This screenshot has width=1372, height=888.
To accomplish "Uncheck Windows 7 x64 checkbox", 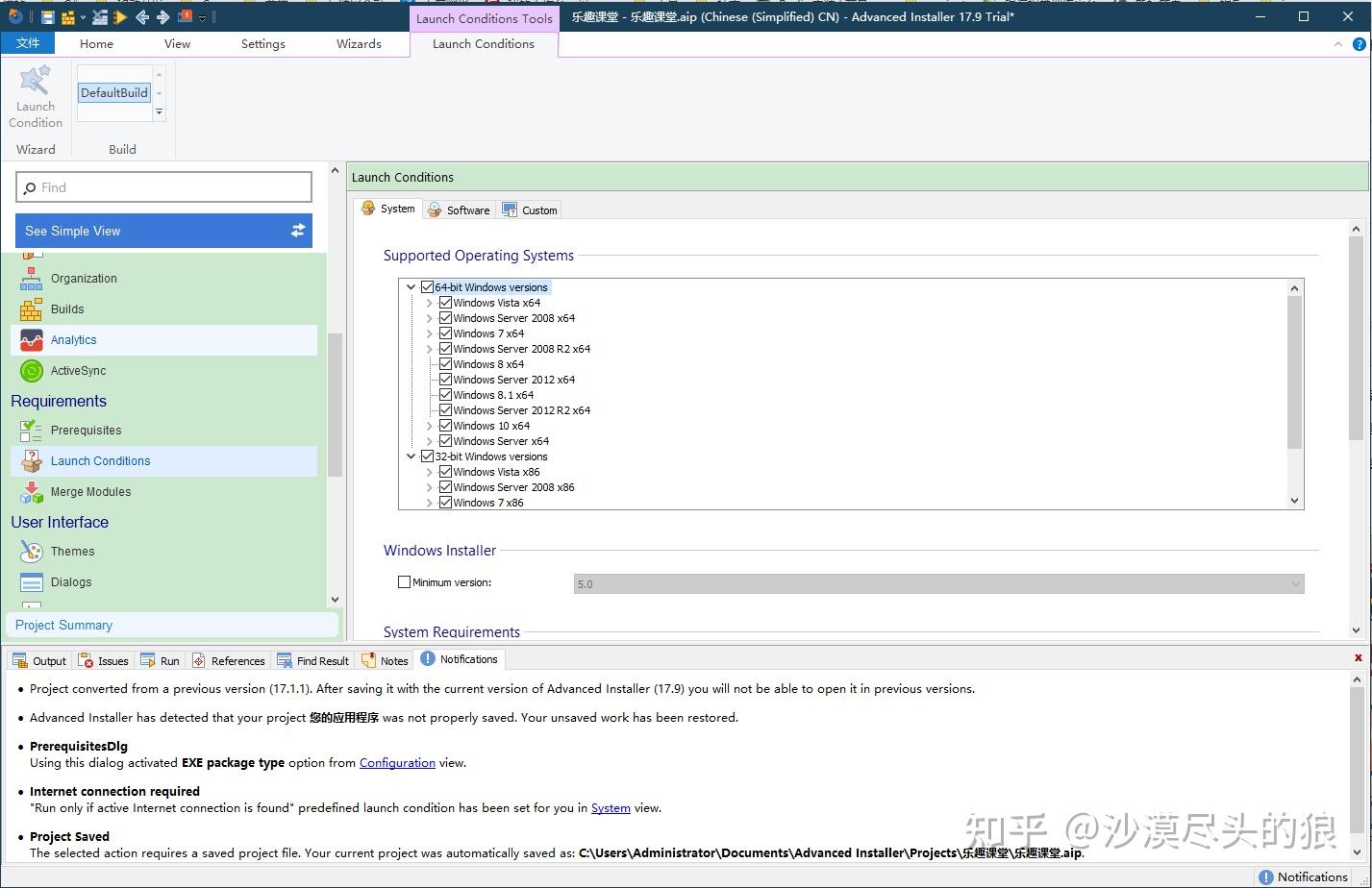I will tap(446, 333).
